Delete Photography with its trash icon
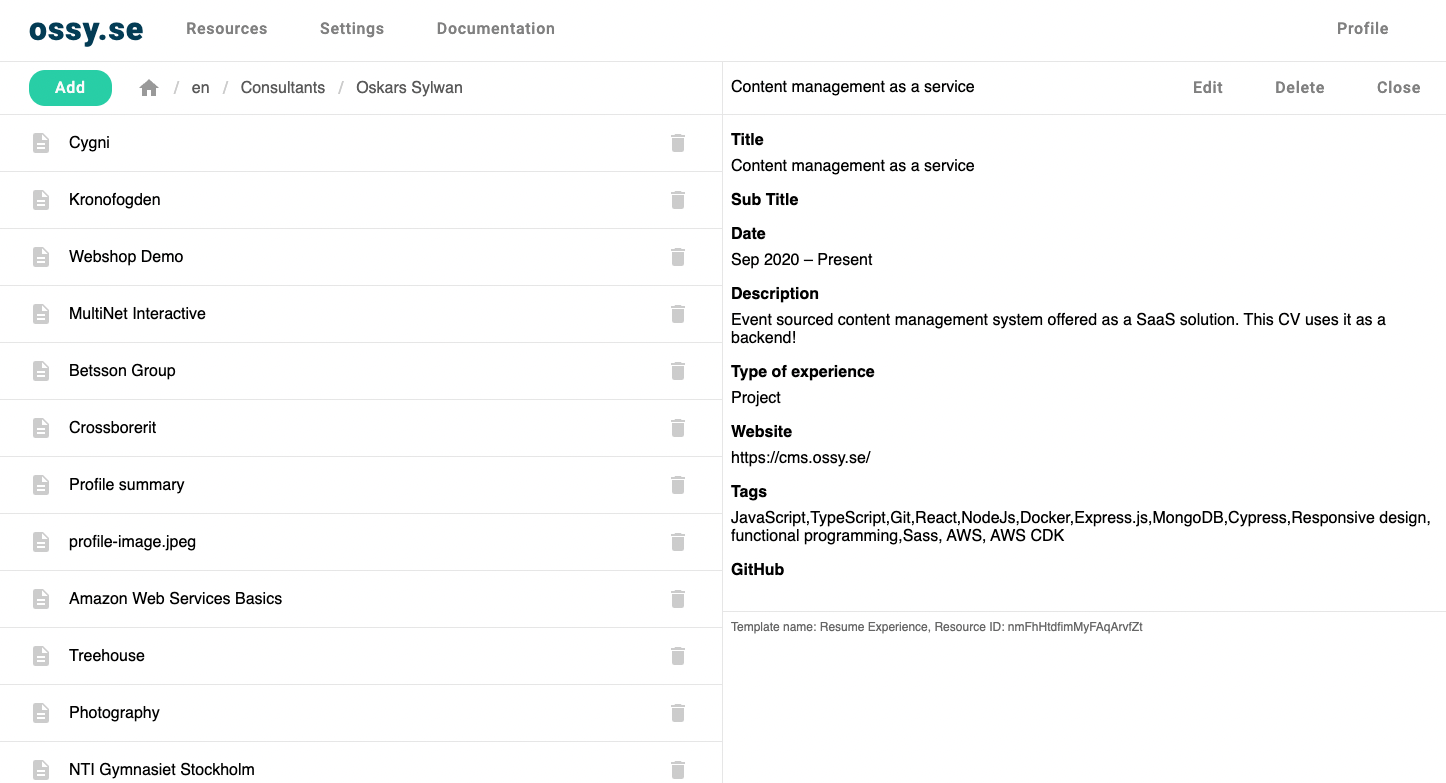1446x783 pixels. coord(678,713)
